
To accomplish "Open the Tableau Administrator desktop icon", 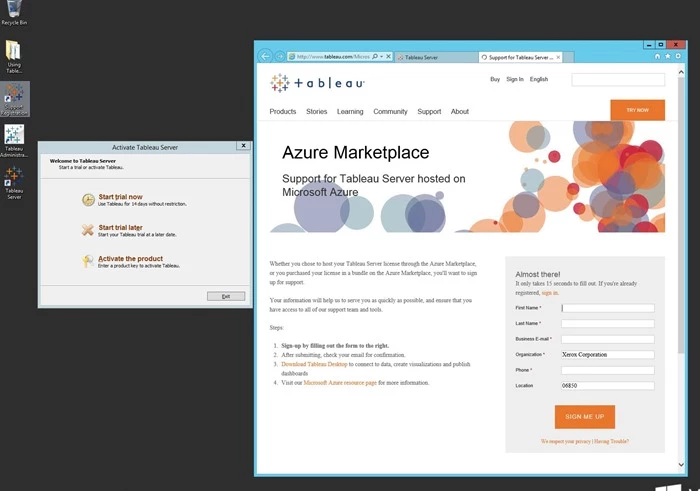I will [14, 141].
